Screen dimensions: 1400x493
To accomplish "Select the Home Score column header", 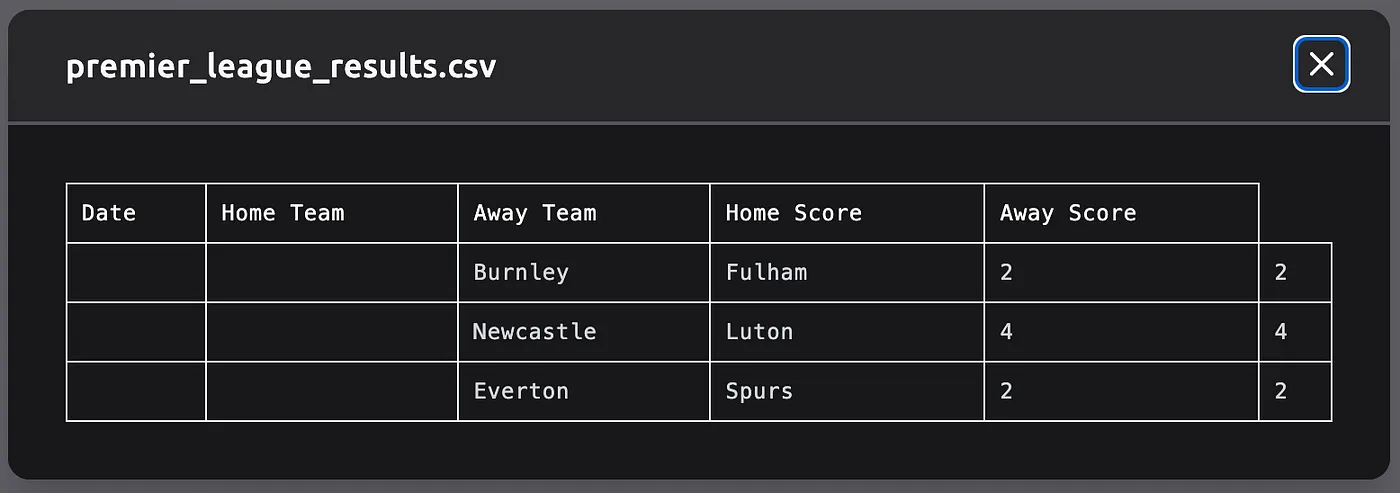I will (x=847, y=213).
